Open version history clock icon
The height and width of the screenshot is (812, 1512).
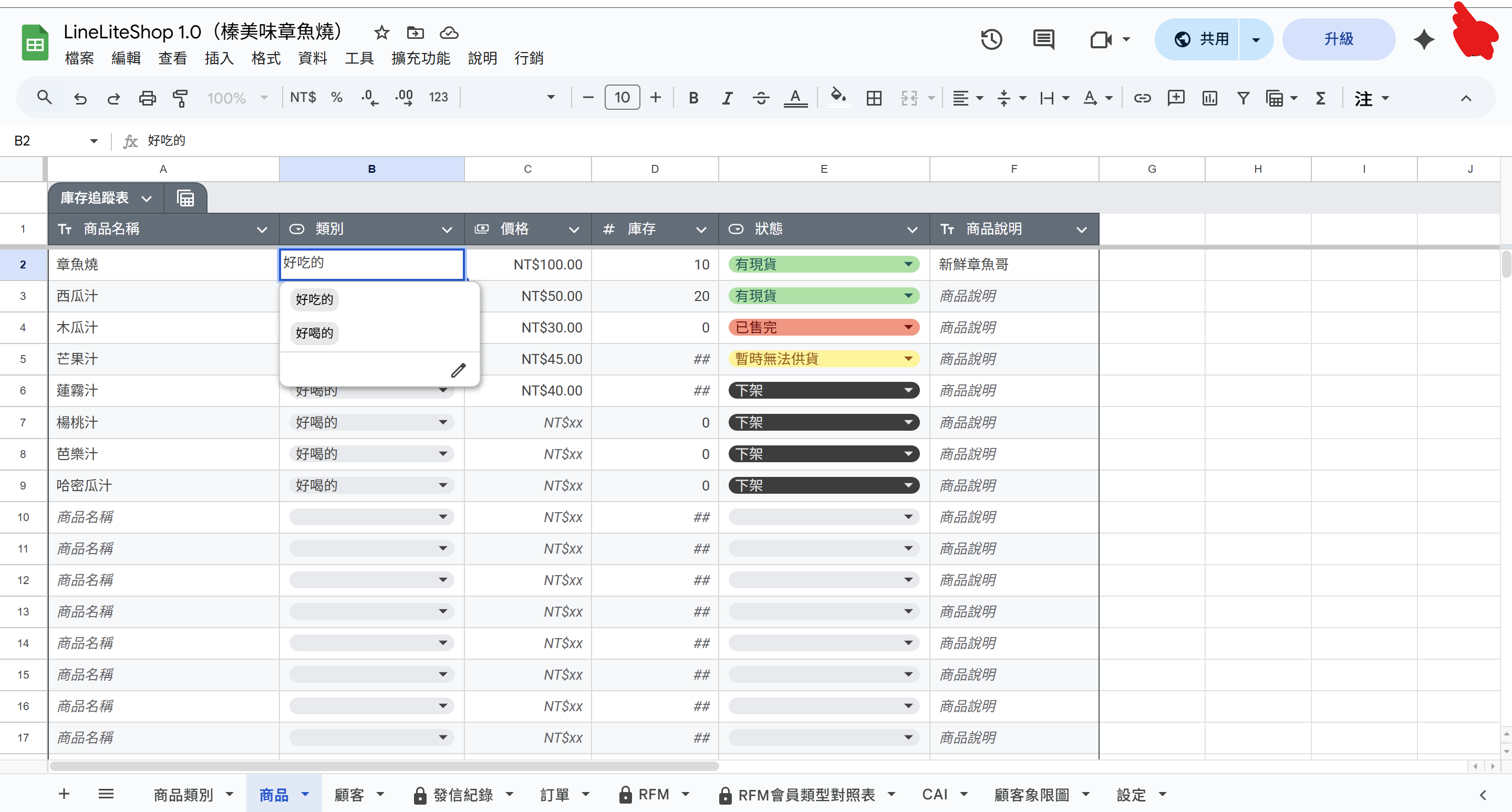[x=991, y=39]
